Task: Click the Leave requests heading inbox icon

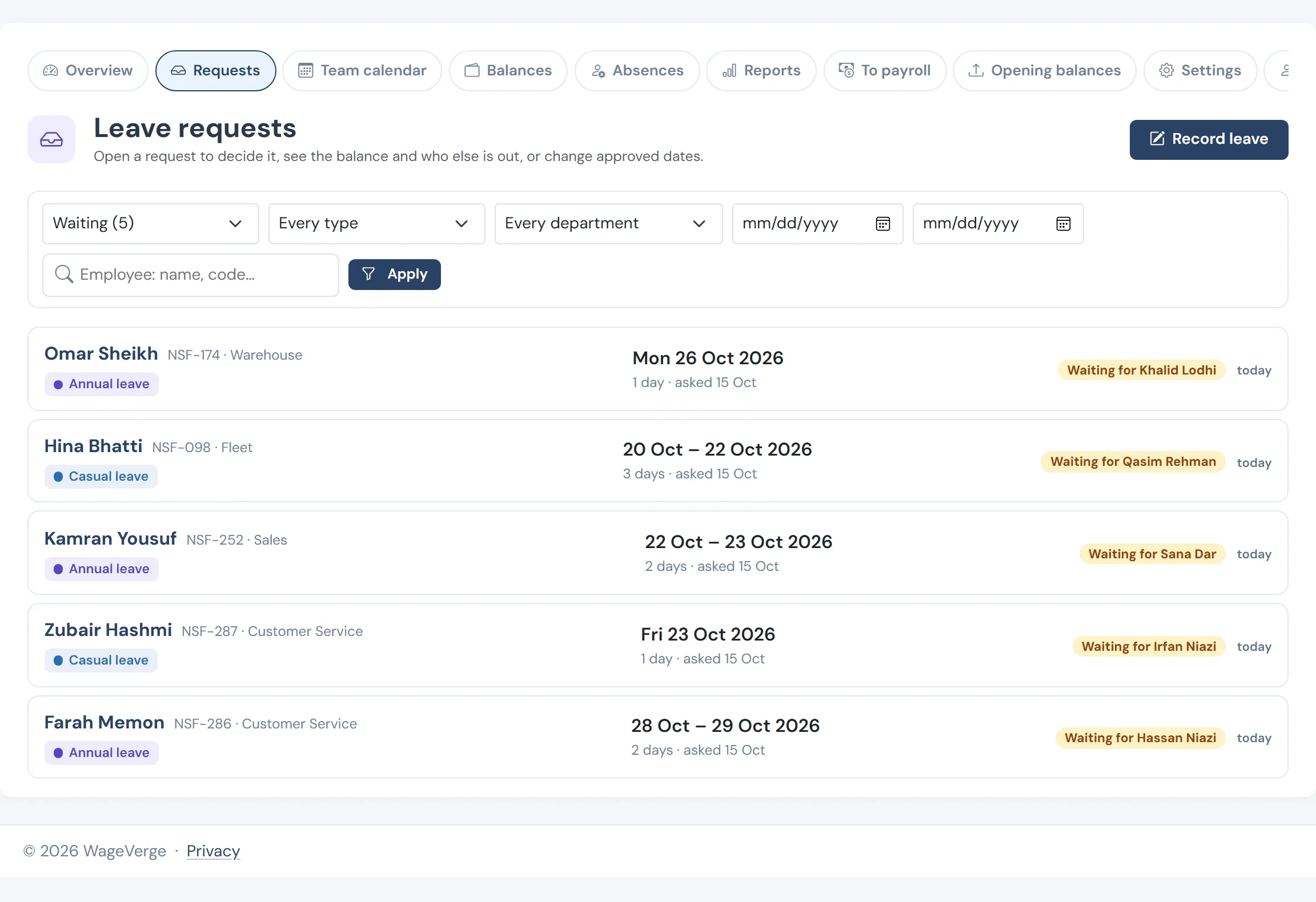Action: click(51, 139)
